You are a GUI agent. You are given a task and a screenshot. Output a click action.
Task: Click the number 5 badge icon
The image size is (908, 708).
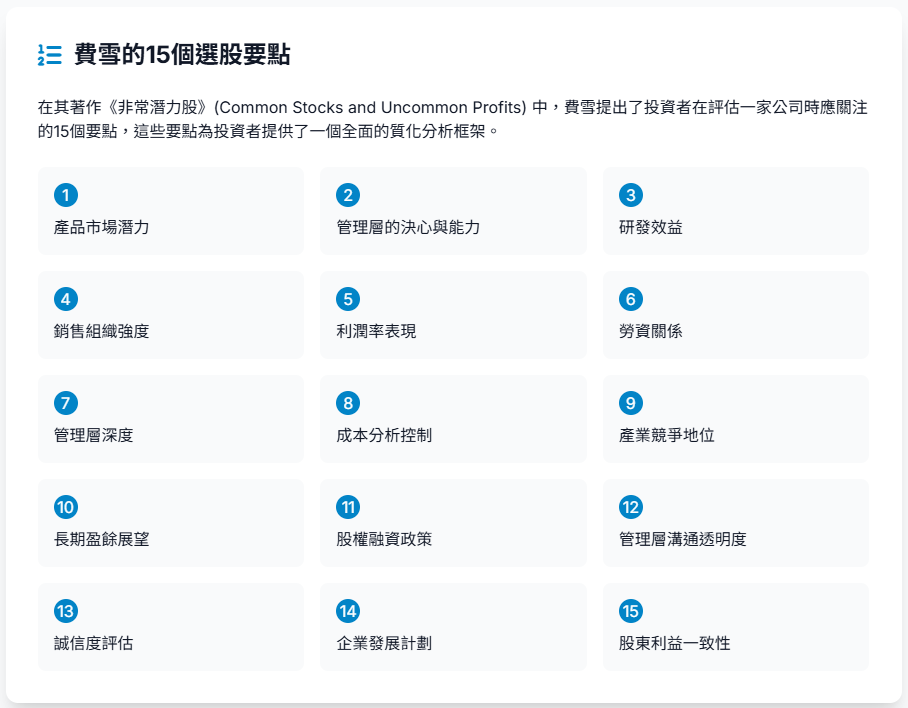(x=348, y=299)
